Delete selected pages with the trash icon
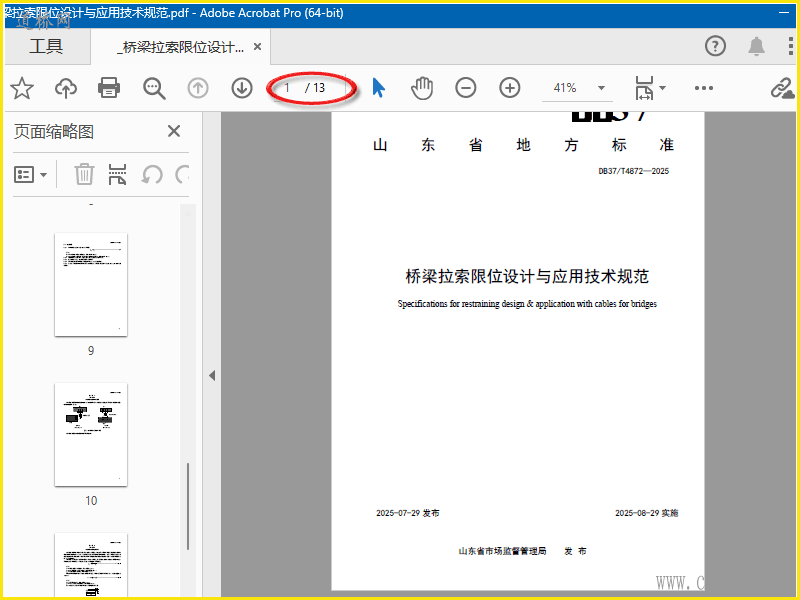This screenshot has height=600, width=800. (84, 174)
